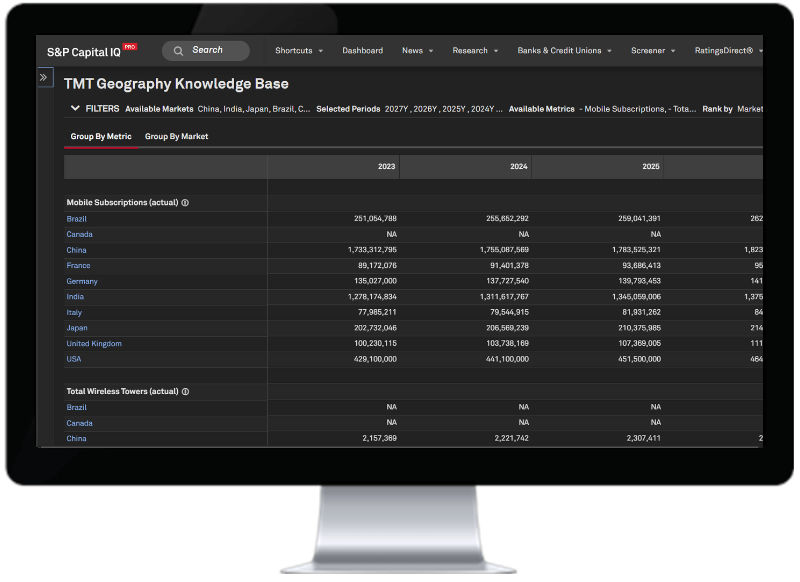Open the News dropdown menu

click(x=417, y=50)
